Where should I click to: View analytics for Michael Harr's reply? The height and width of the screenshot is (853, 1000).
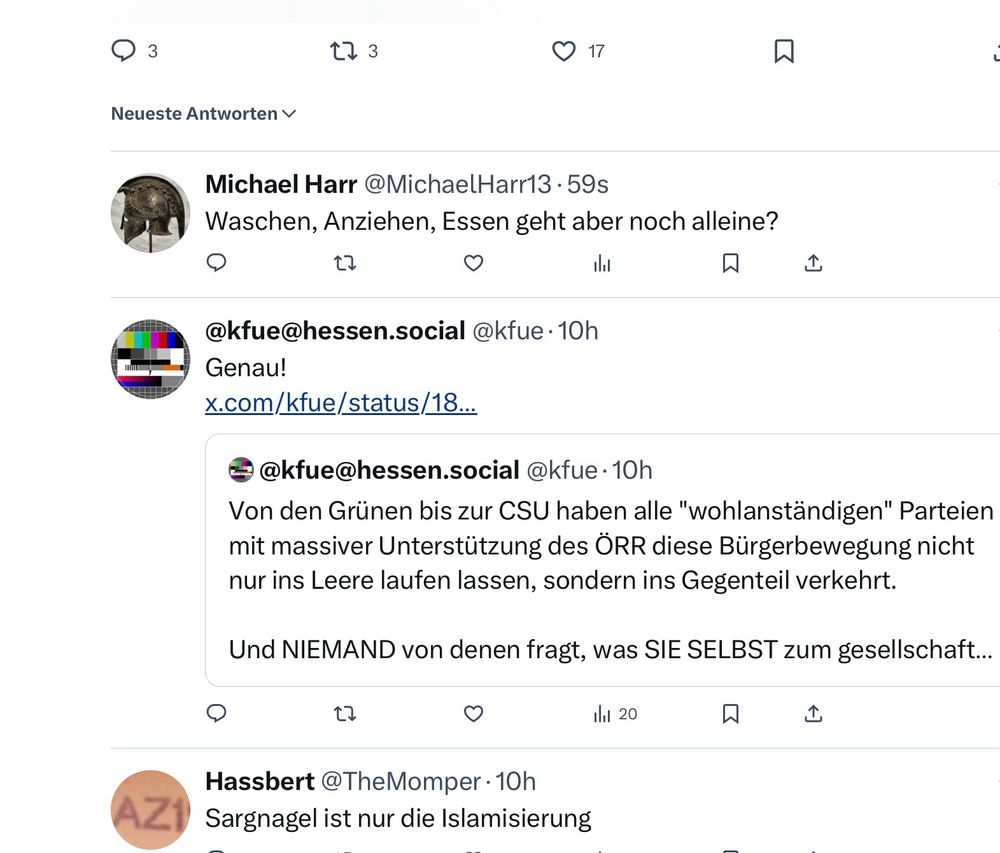click(x=602, y=263)
